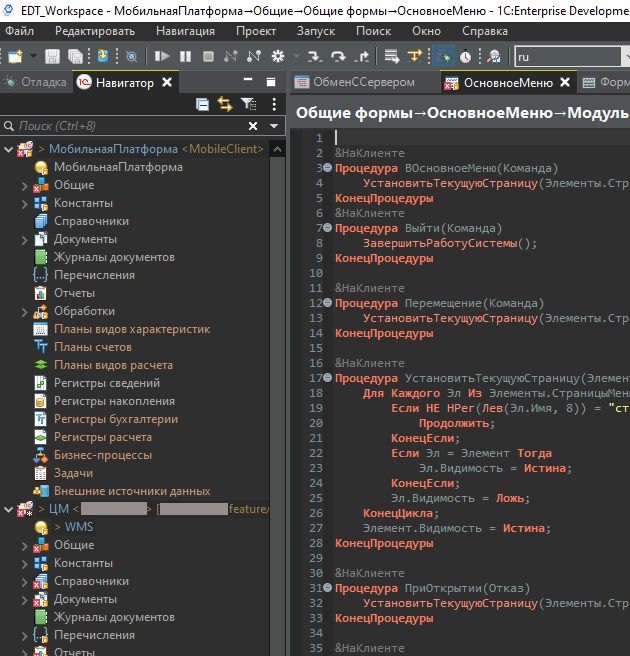Screen dimensions: 630x656
Task: Collapse the МобильнаяПлатформа project tree node
Action: click(7, 149)
